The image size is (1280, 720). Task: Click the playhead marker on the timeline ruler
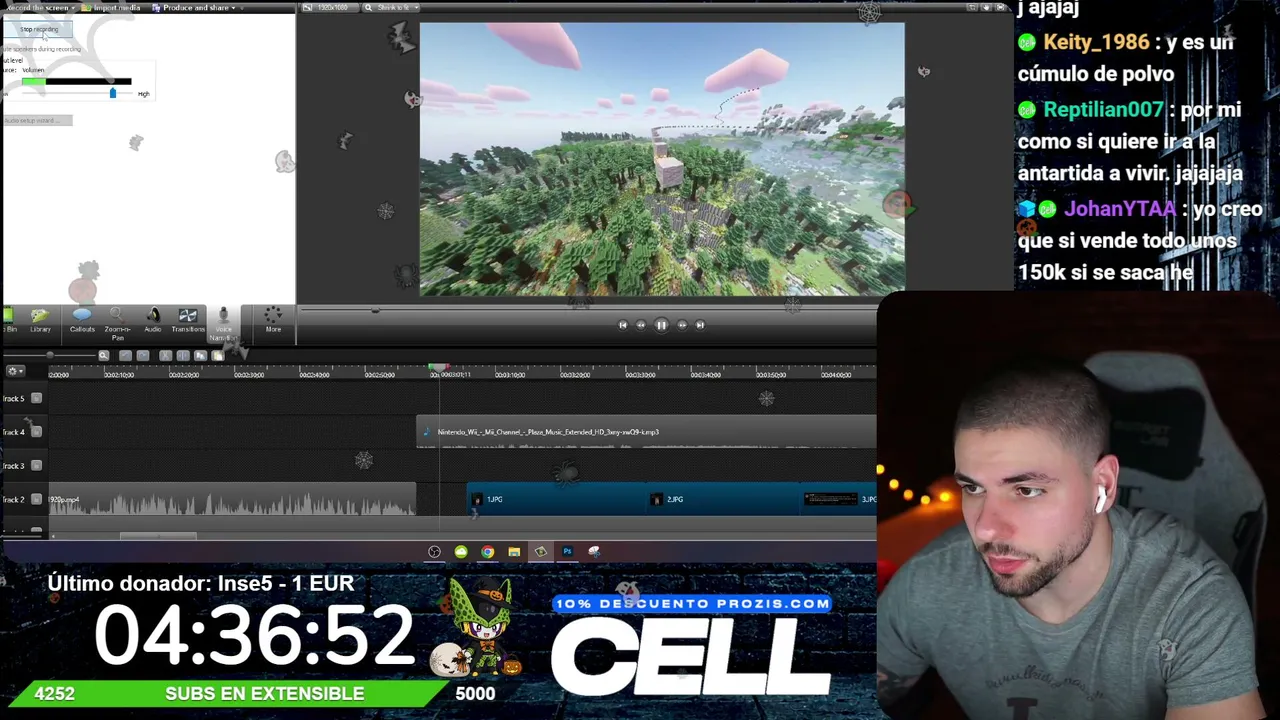(x=439, y=368)
